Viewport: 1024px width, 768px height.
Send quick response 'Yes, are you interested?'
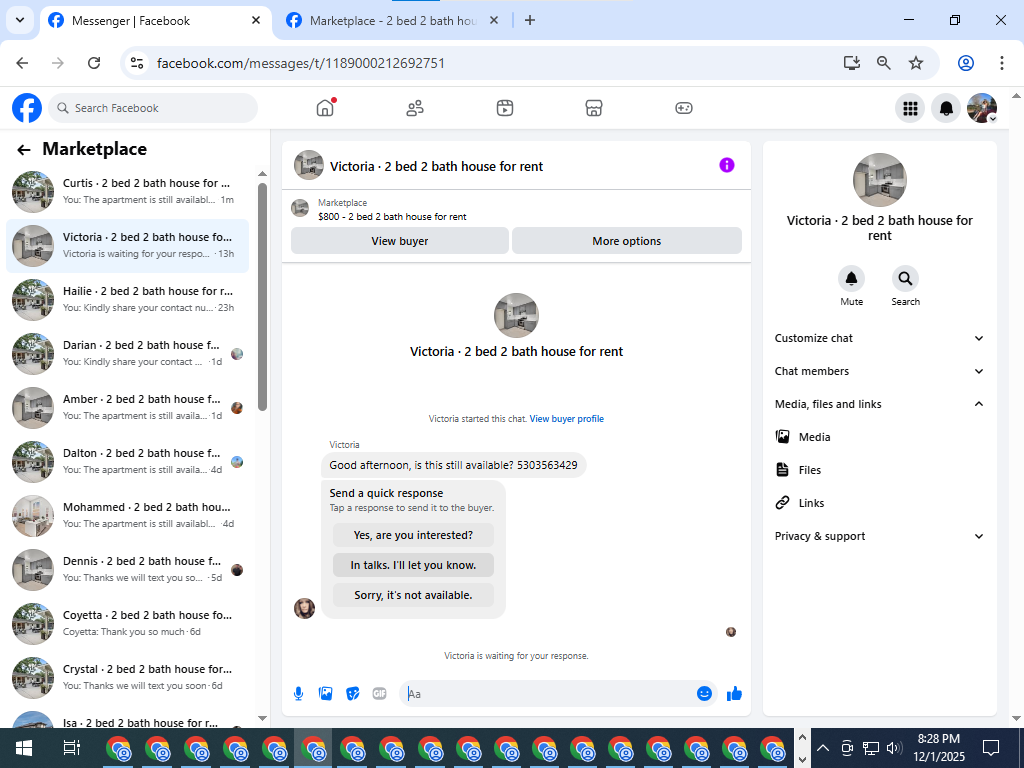pyautogui.click(x=413, y=535)
